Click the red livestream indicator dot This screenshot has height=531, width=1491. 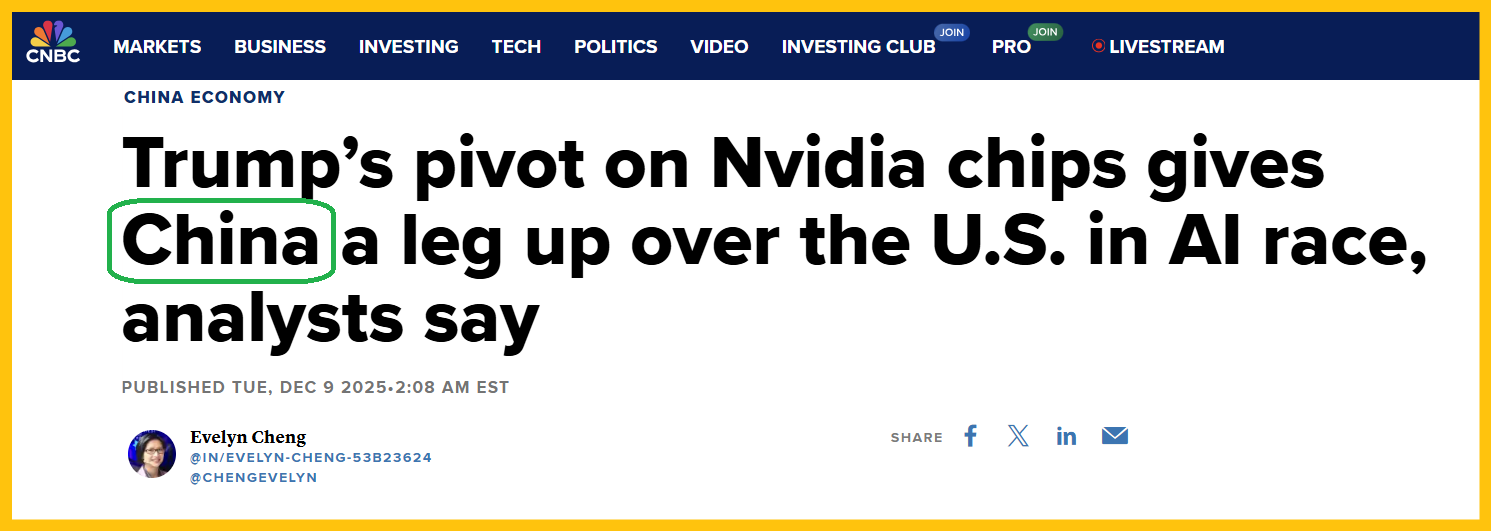point(1098,46)
